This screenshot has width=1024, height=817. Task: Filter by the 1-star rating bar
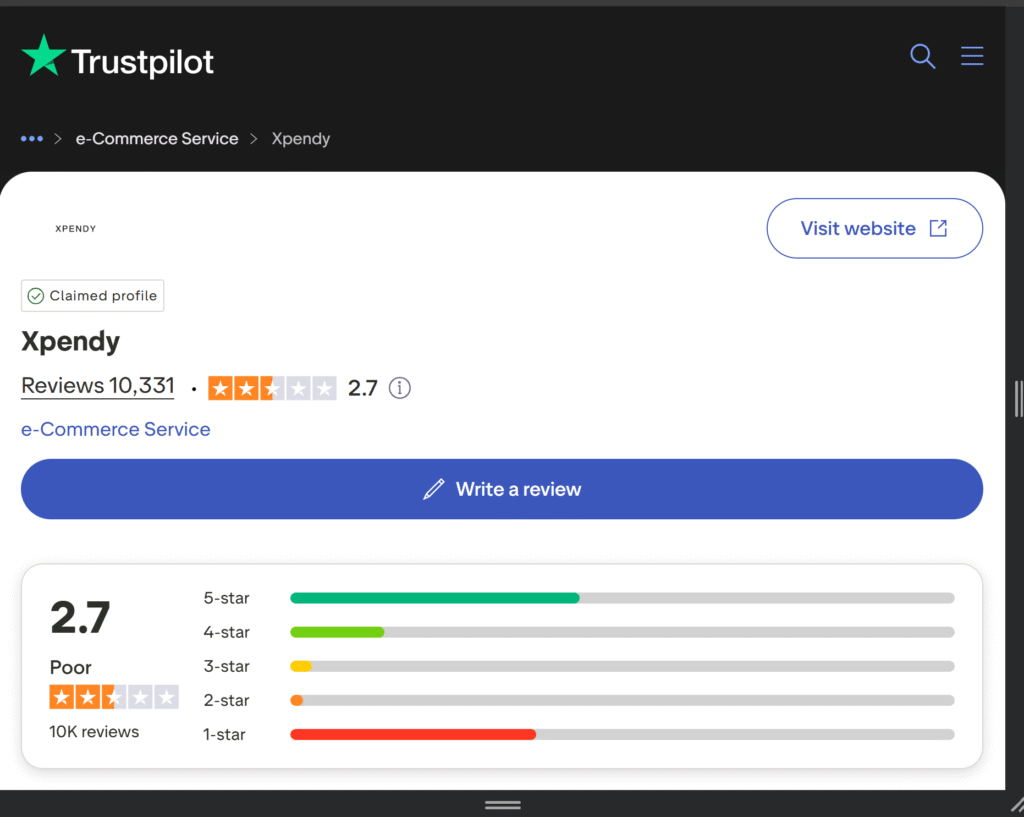coord(622,734)
